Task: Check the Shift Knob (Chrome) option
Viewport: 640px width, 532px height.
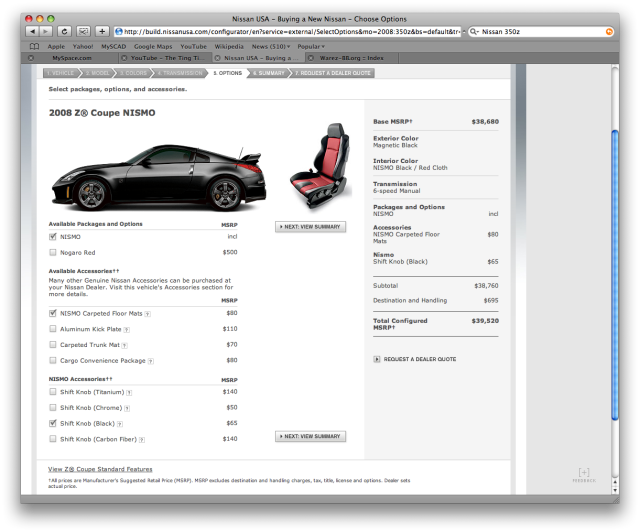Action: click(53, 407)
